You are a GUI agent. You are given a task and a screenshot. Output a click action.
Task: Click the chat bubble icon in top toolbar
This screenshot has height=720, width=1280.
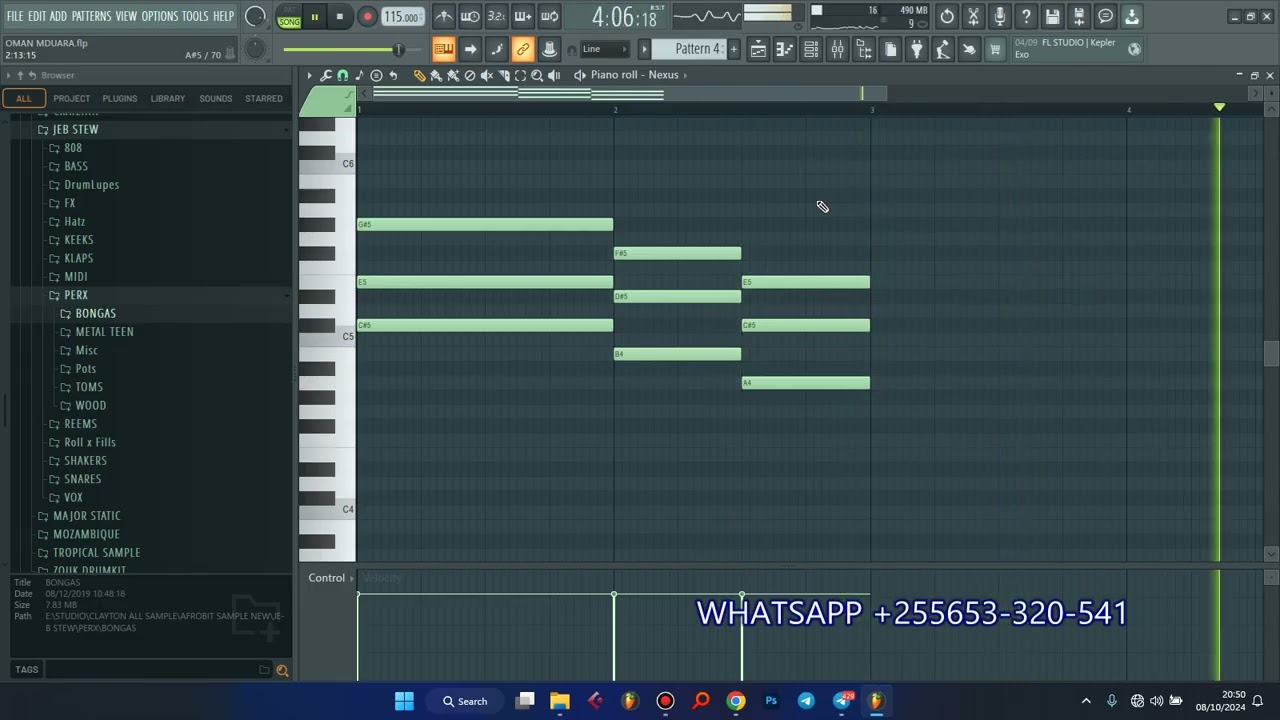pos(1105,16)
